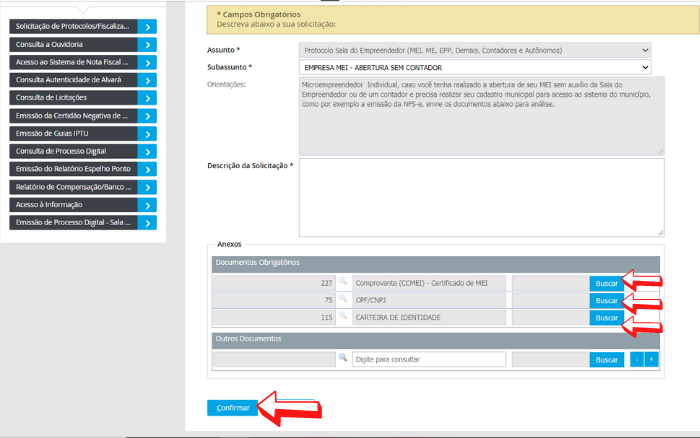
Task: Expand the Subassunto dropdown
Action: (x=475, y=67)
